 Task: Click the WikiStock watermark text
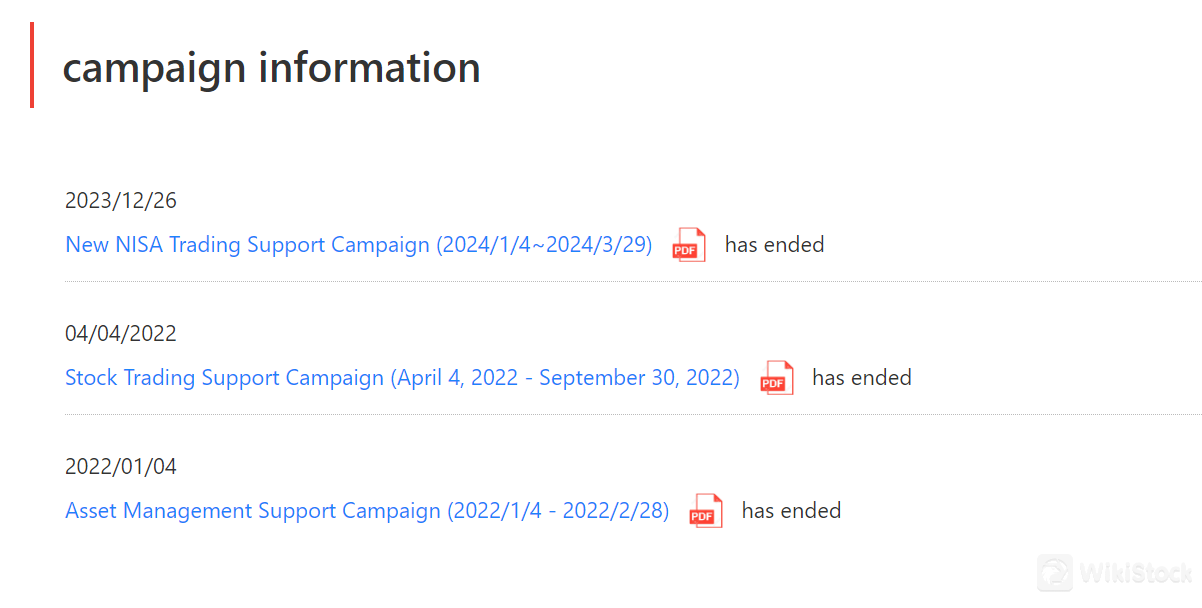[x=1136, y=574]
